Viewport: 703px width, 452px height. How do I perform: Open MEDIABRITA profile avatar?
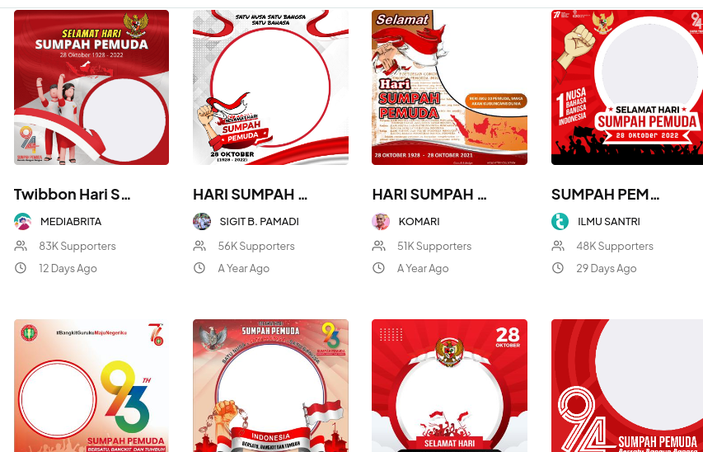[x=22, y=222]
